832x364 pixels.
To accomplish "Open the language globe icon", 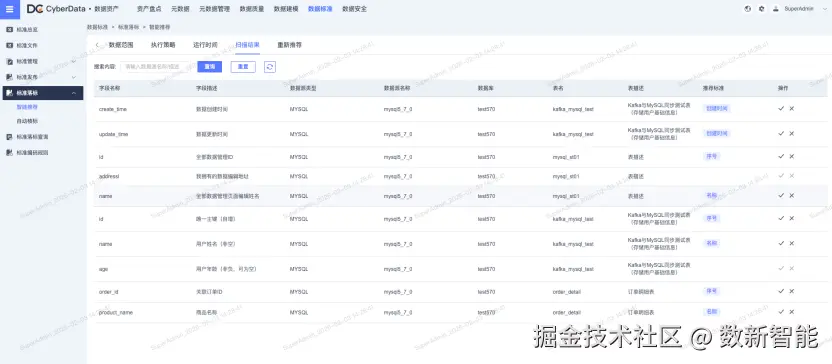I will coord(748,8).
